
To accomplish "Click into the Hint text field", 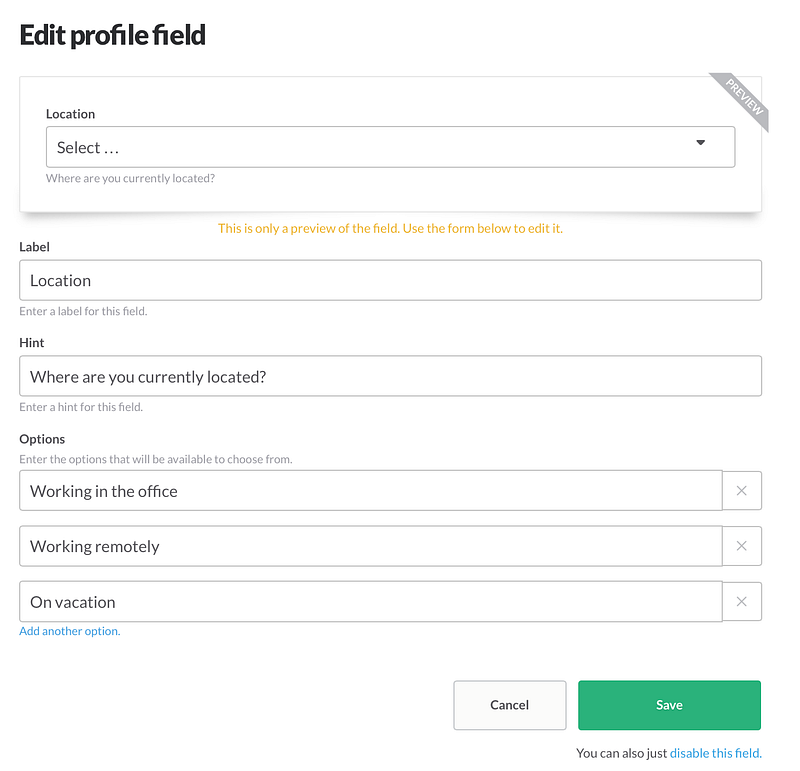I will coord(390,377).
